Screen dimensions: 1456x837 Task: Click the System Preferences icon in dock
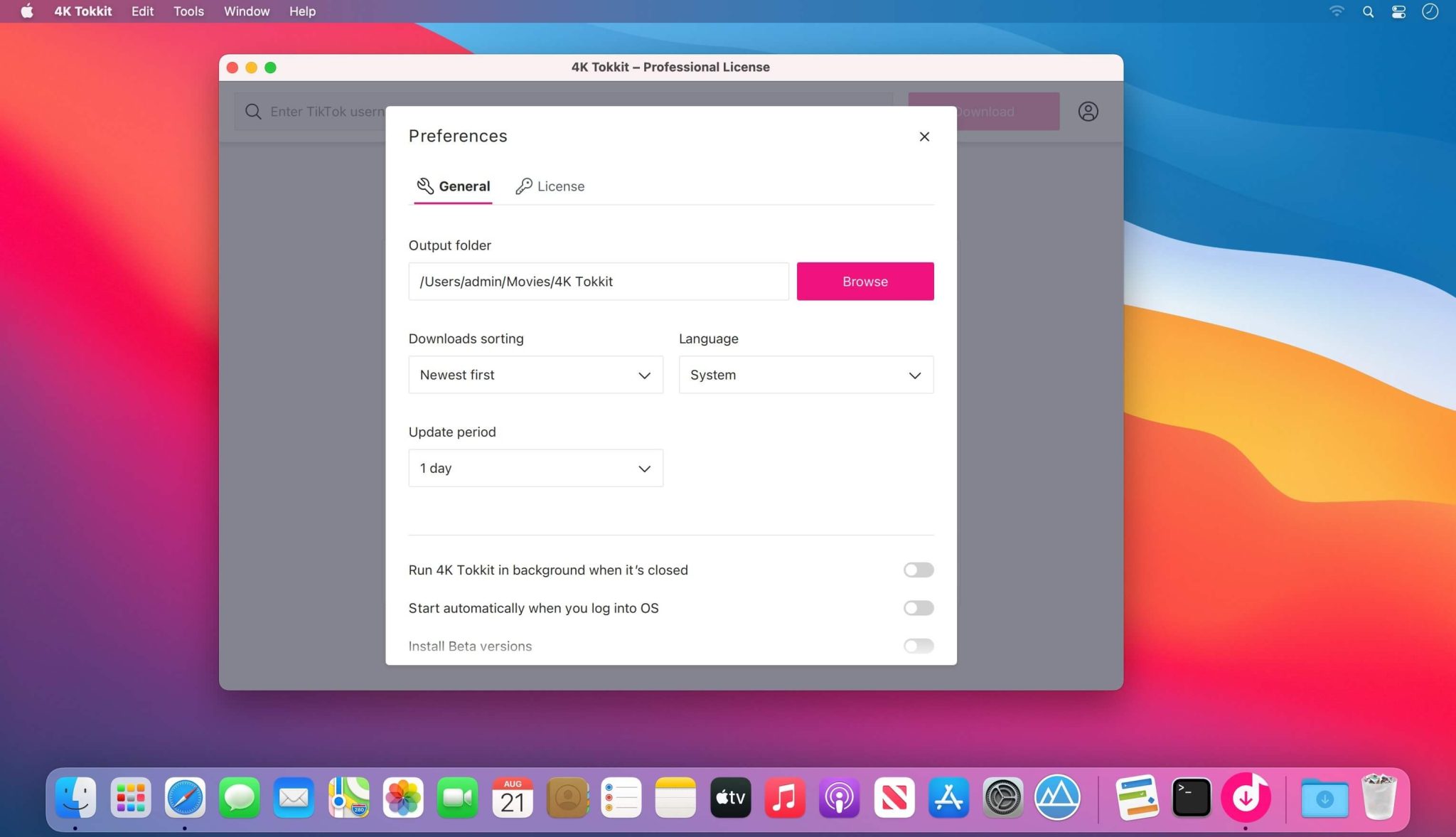[1003, 798]
